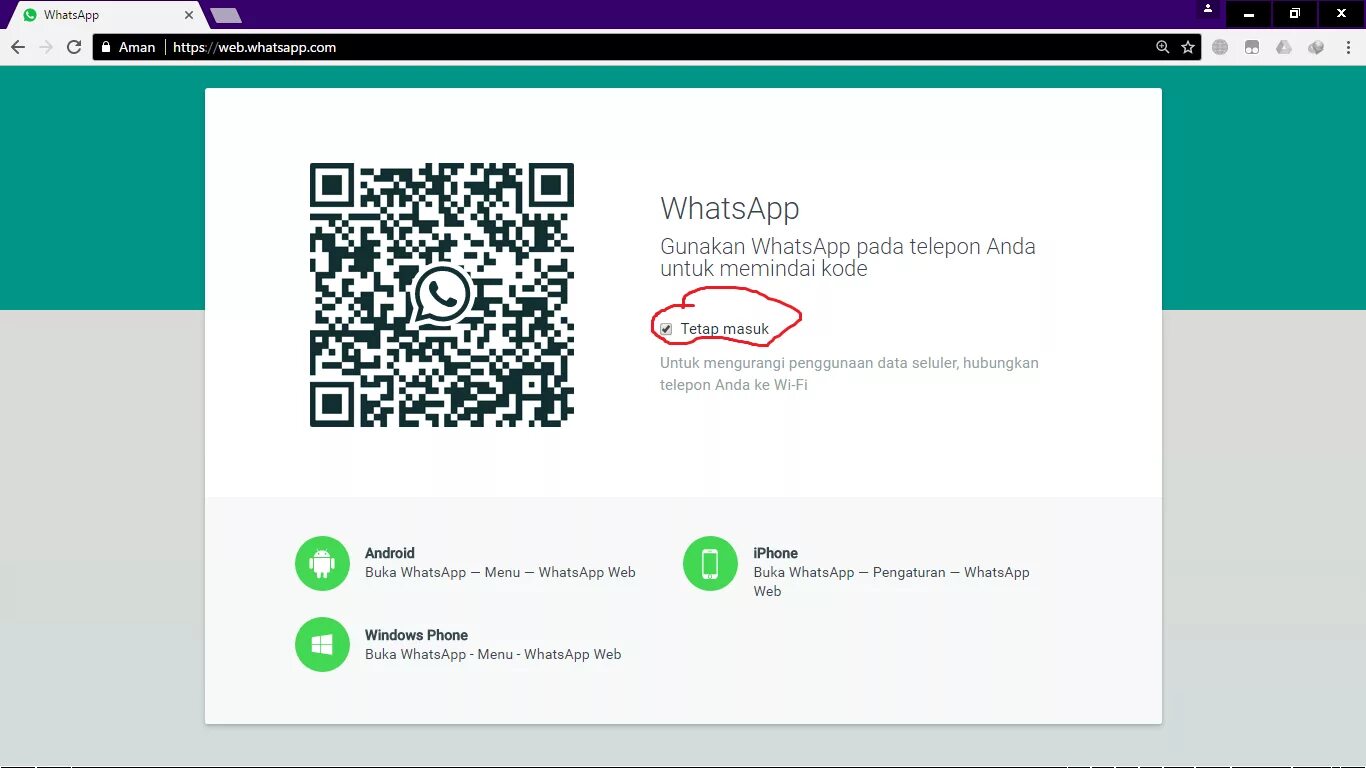Bookmark this page with the star icon
The height and width of the screenshot is (768, 1366).
click(x=1188, y=47)
